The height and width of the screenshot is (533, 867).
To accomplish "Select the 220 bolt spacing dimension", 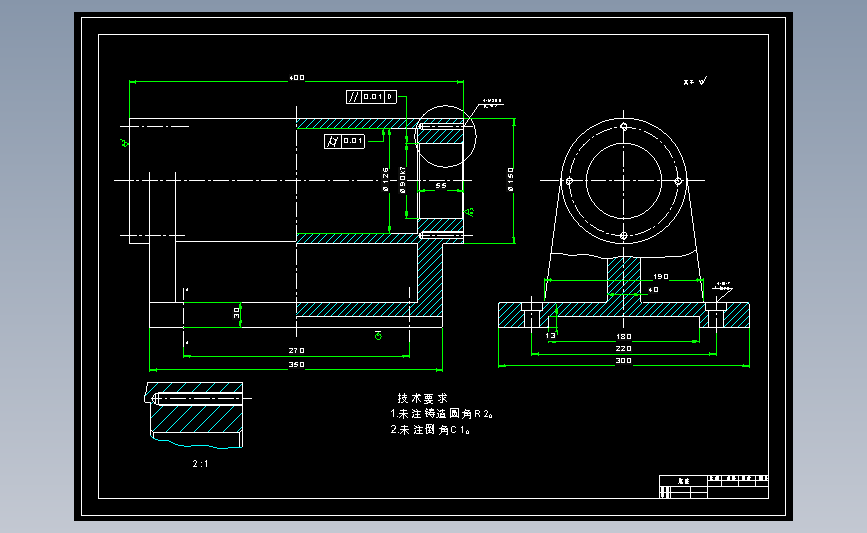I will point(624,348).
